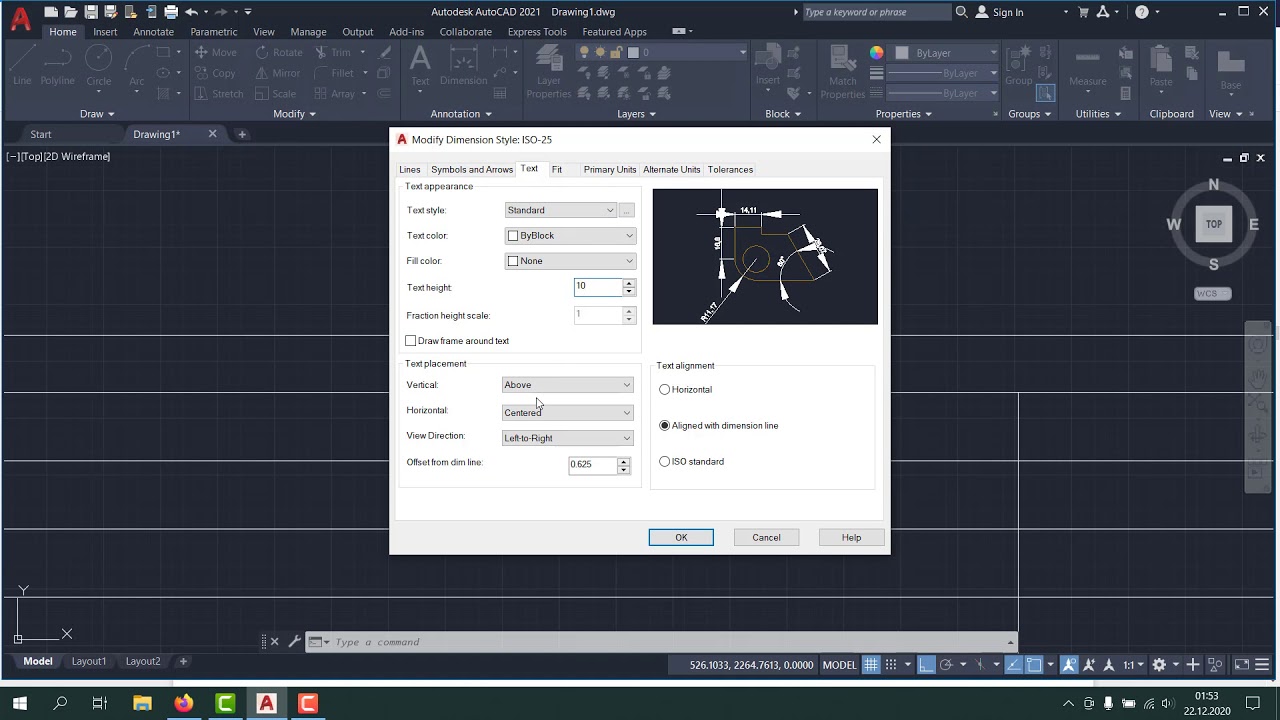Click Sign In link in title bar
The width and height of the screenshot is (1280, 720).
point(1008,12)
